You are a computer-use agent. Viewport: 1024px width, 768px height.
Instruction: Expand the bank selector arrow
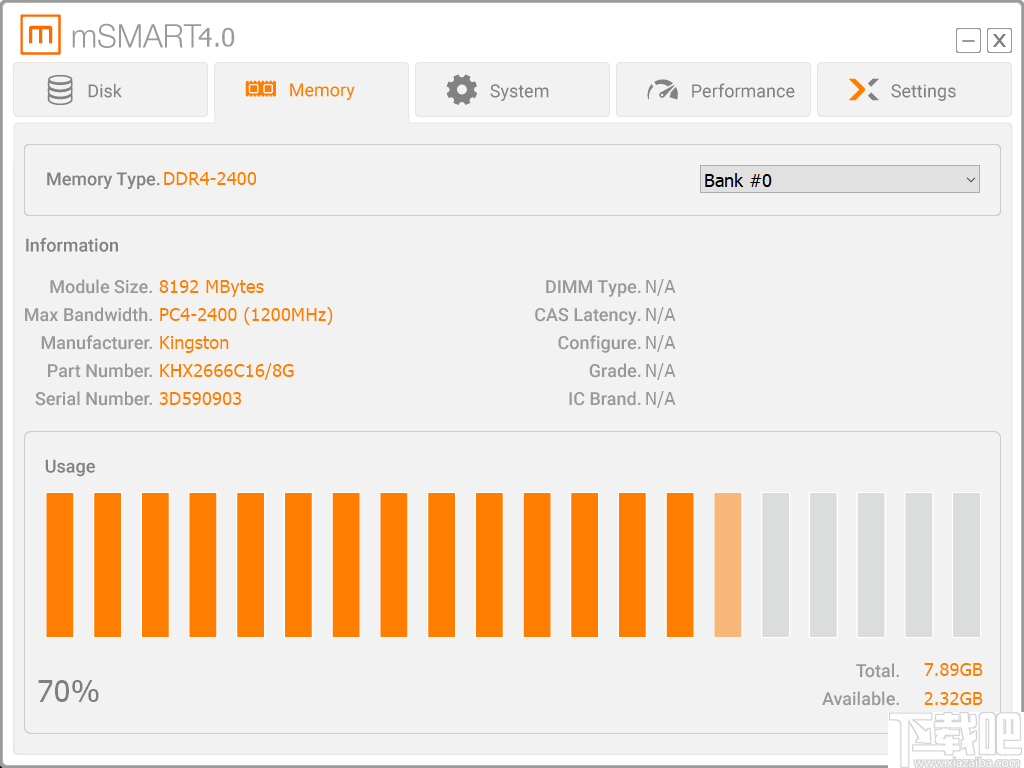click(970, 180)
